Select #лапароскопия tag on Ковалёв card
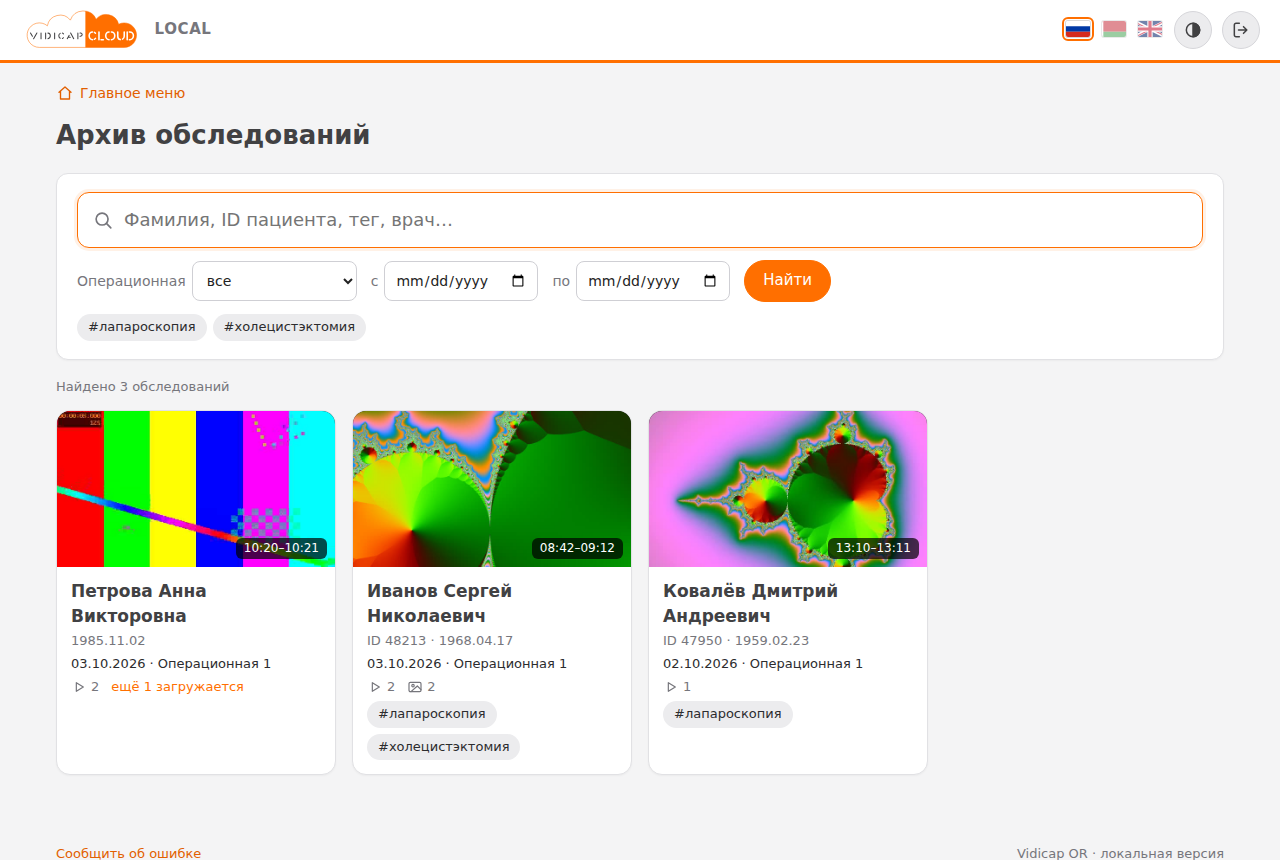The width and height of the screenshot is (1280, 860). [728, 714]
